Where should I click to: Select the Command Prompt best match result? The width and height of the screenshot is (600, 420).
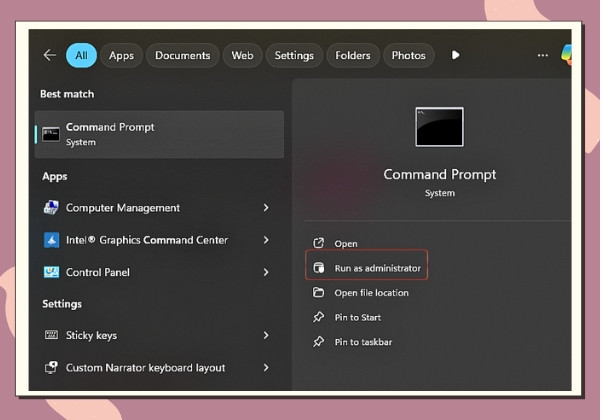159,134
